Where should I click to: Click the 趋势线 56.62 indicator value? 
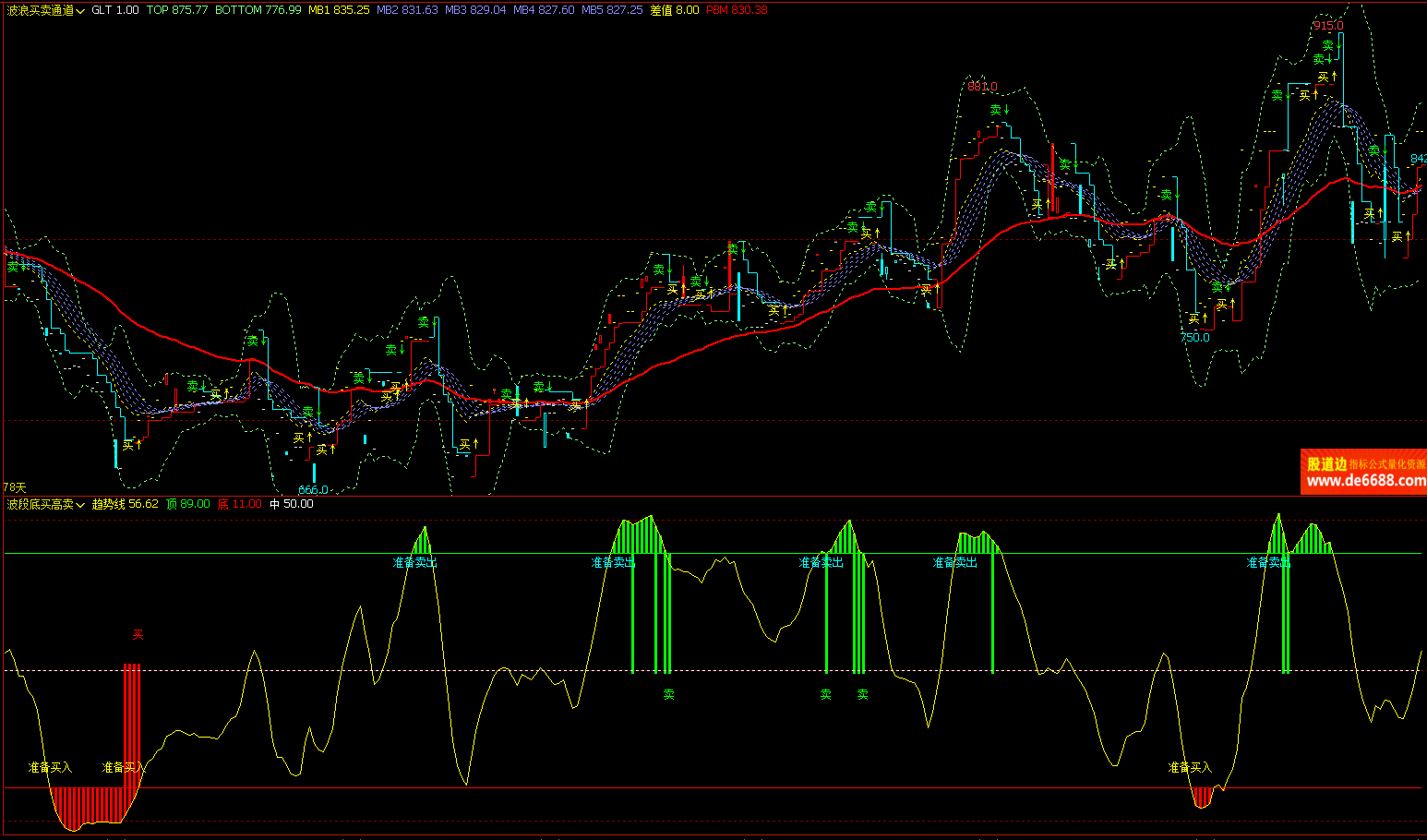coord(125,504)
